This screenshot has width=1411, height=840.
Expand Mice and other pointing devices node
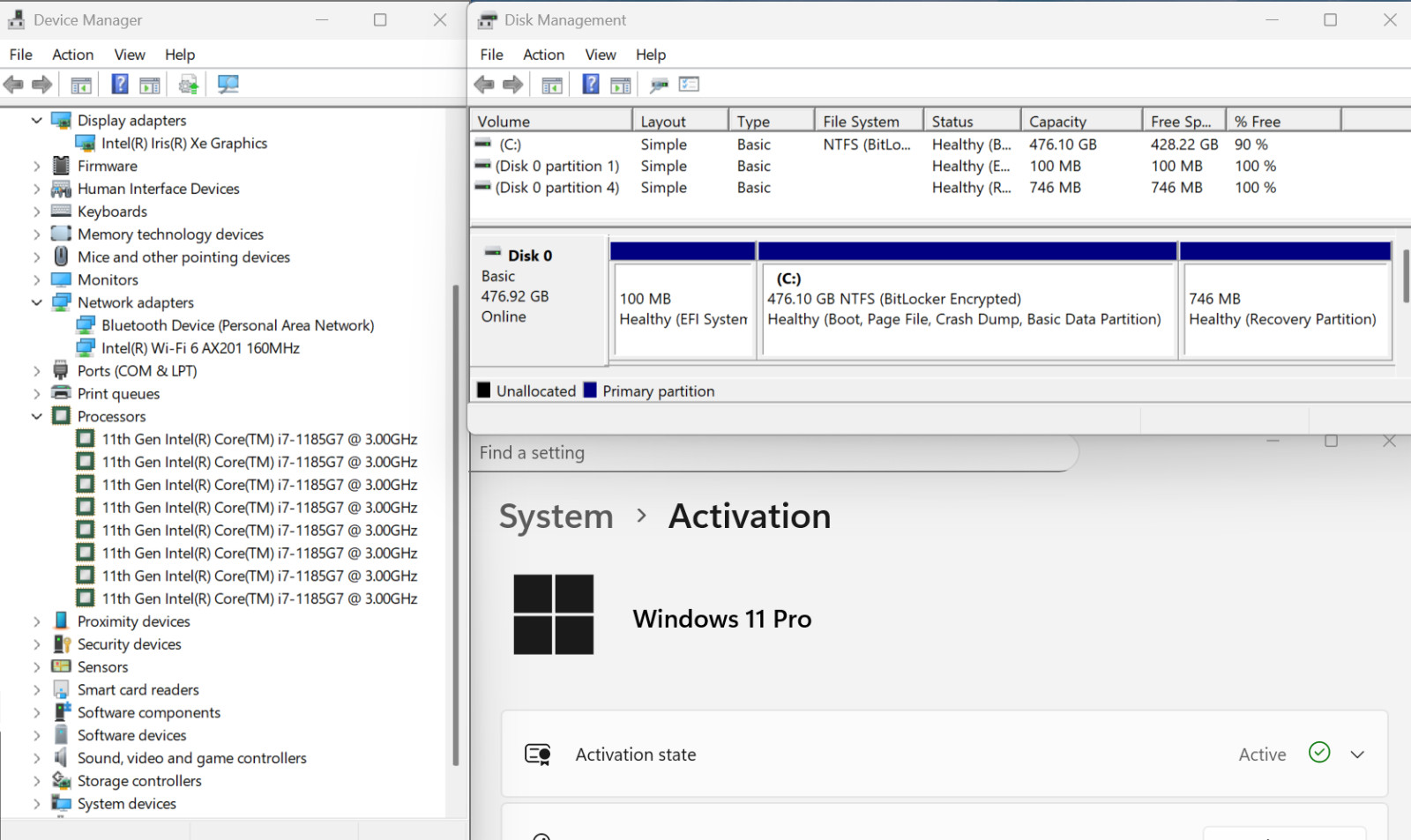[36, 257]
